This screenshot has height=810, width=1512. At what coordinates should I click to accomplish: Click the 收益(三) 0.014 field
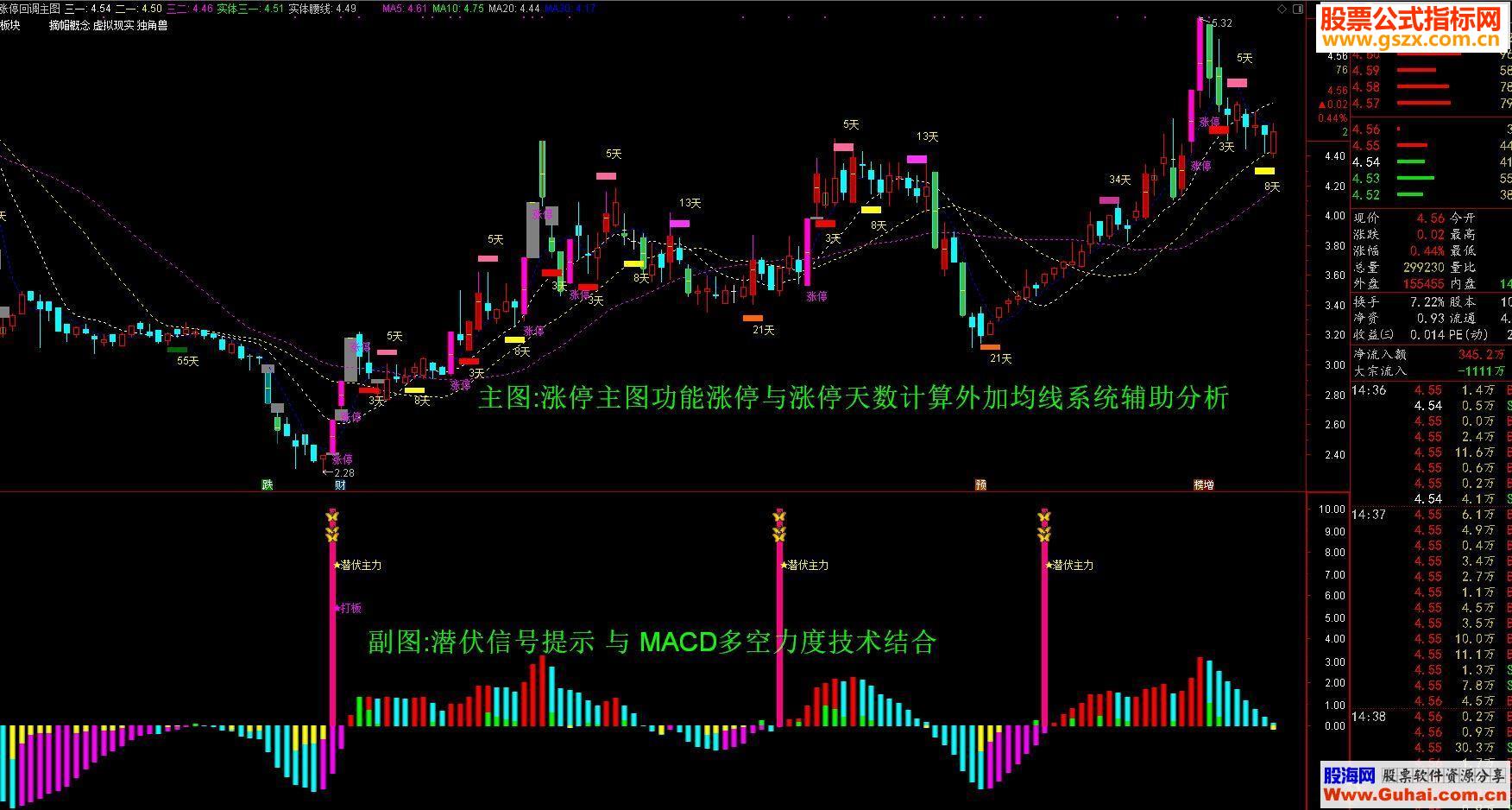1398,335
